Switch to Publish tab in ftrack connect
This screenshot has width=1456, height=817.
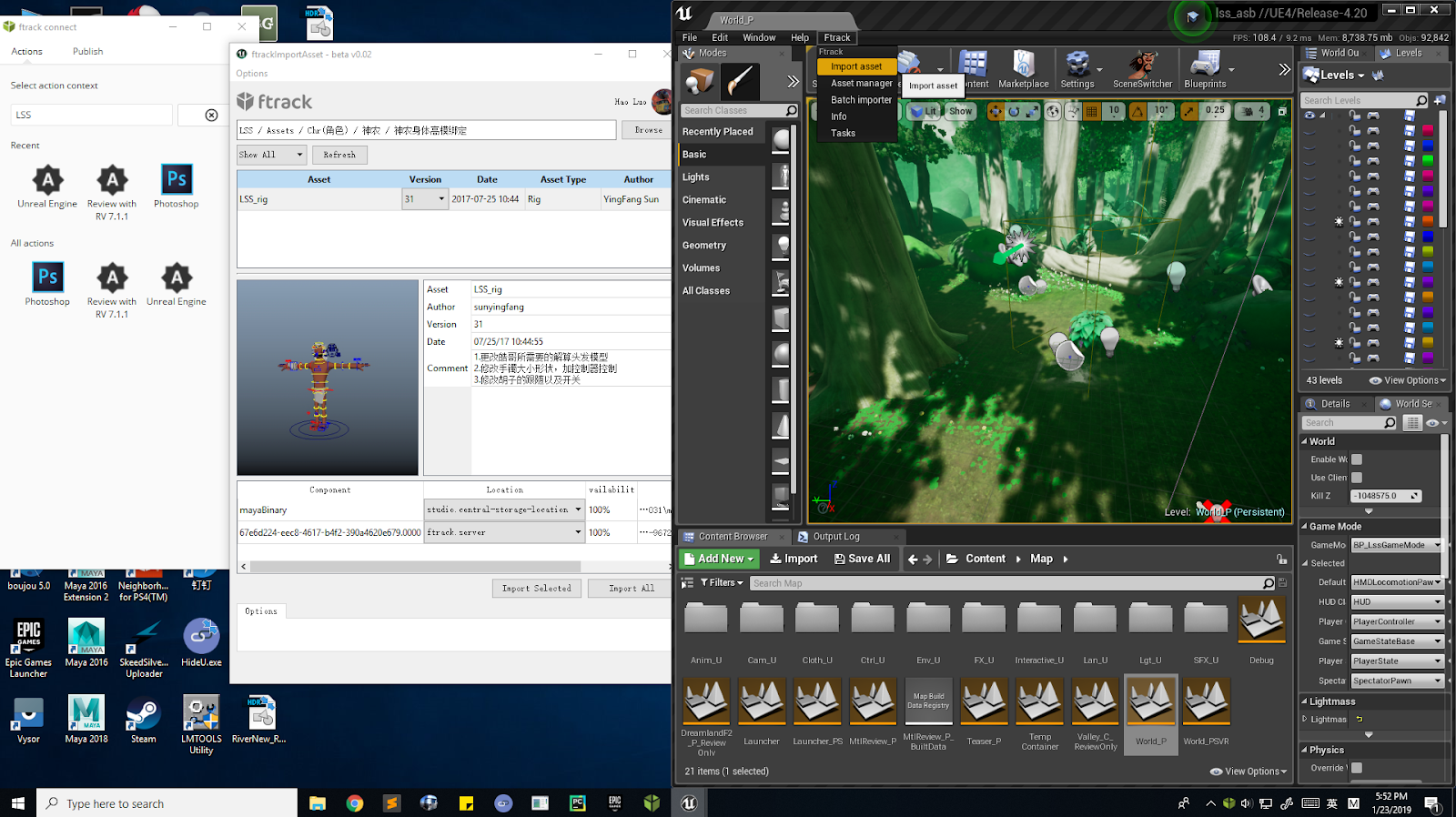[87, 52]
